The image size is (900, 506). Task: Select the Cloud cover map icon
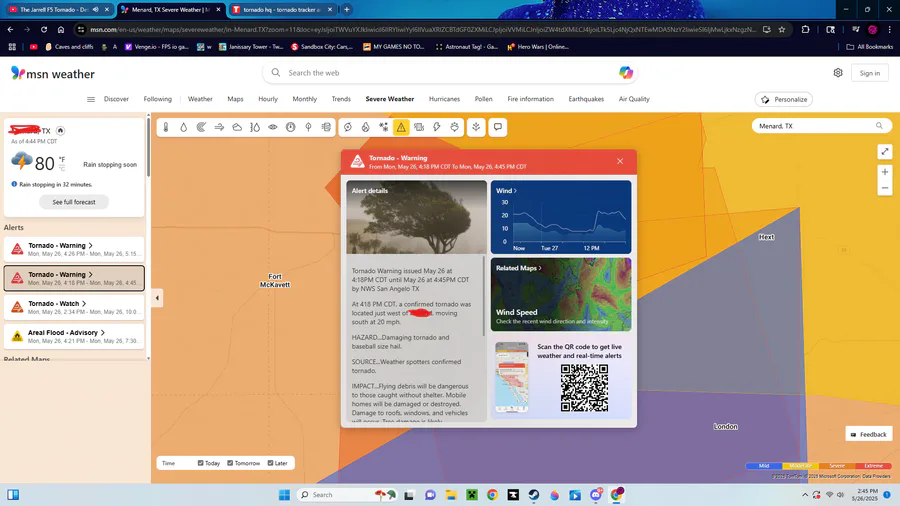coord(237,127)
